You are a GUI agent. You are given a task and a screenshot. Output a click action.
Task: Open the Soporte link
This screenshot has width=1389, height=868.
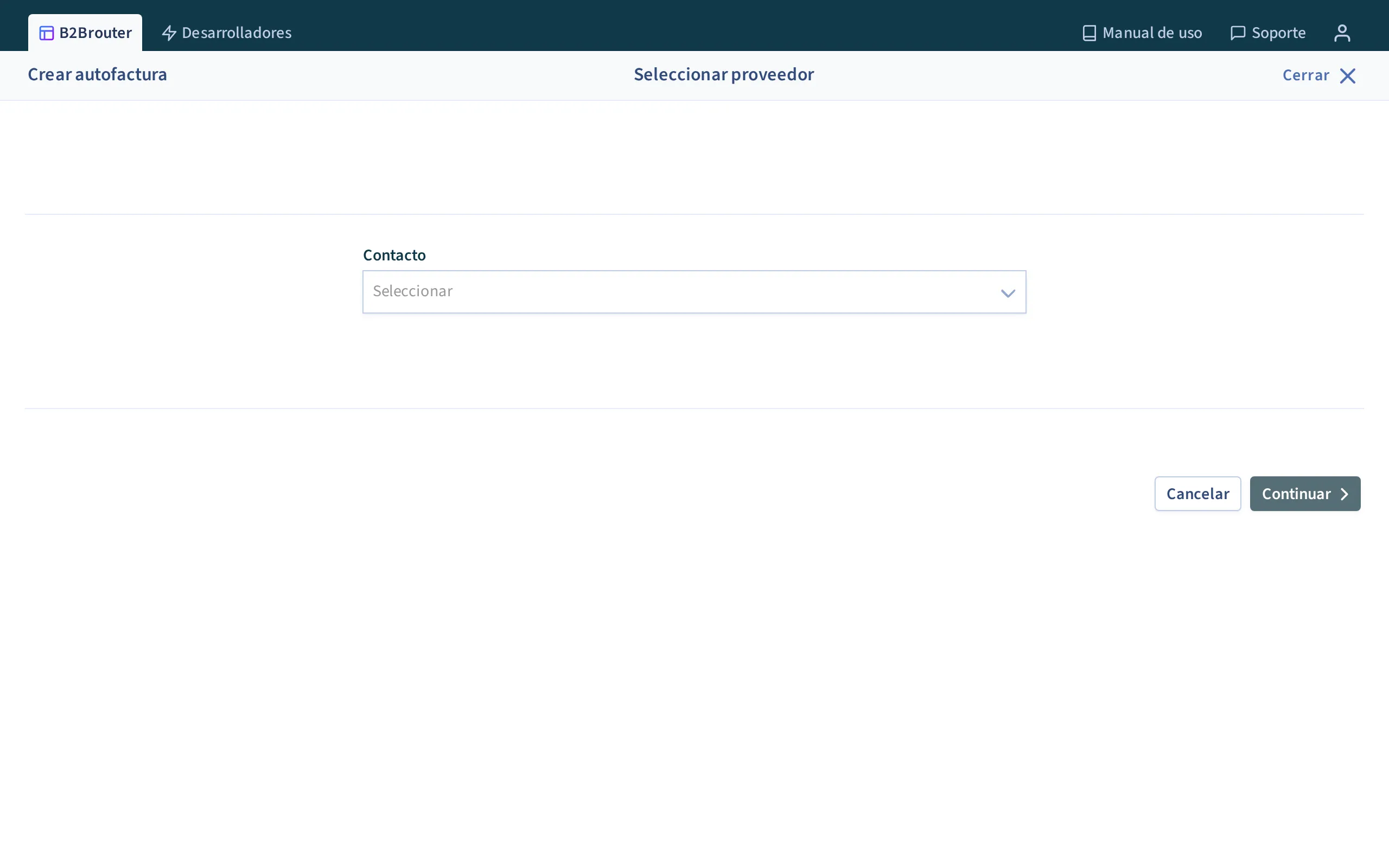coord(1268,33)
